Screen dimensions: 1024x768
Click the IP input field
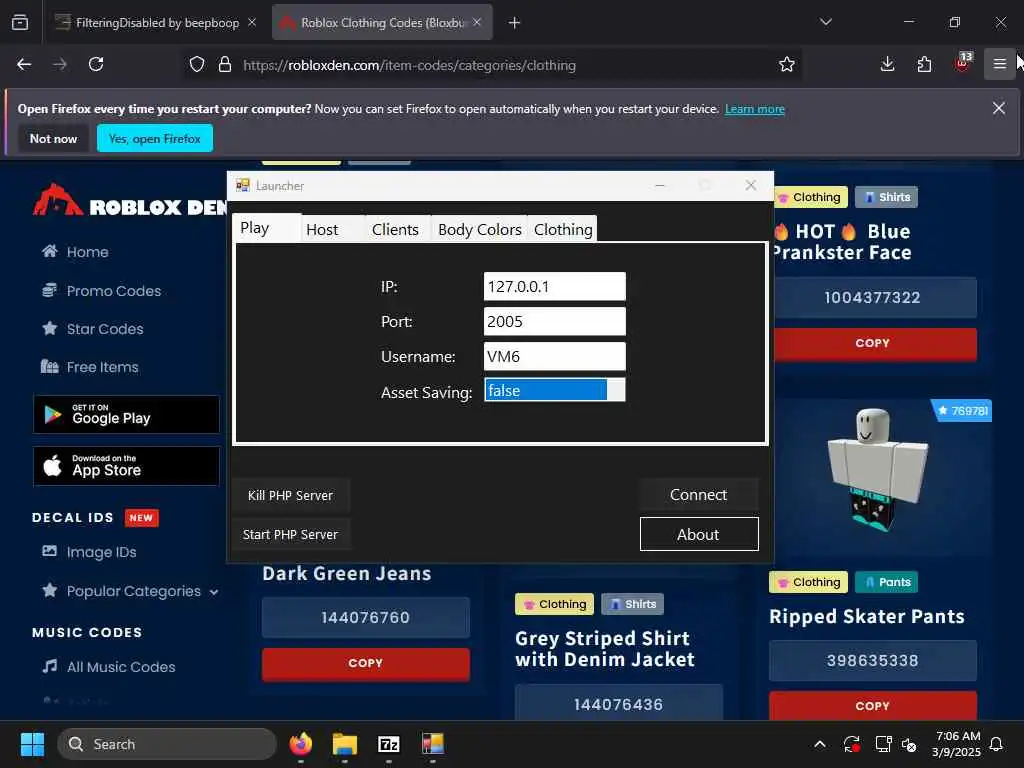[554, 286]
